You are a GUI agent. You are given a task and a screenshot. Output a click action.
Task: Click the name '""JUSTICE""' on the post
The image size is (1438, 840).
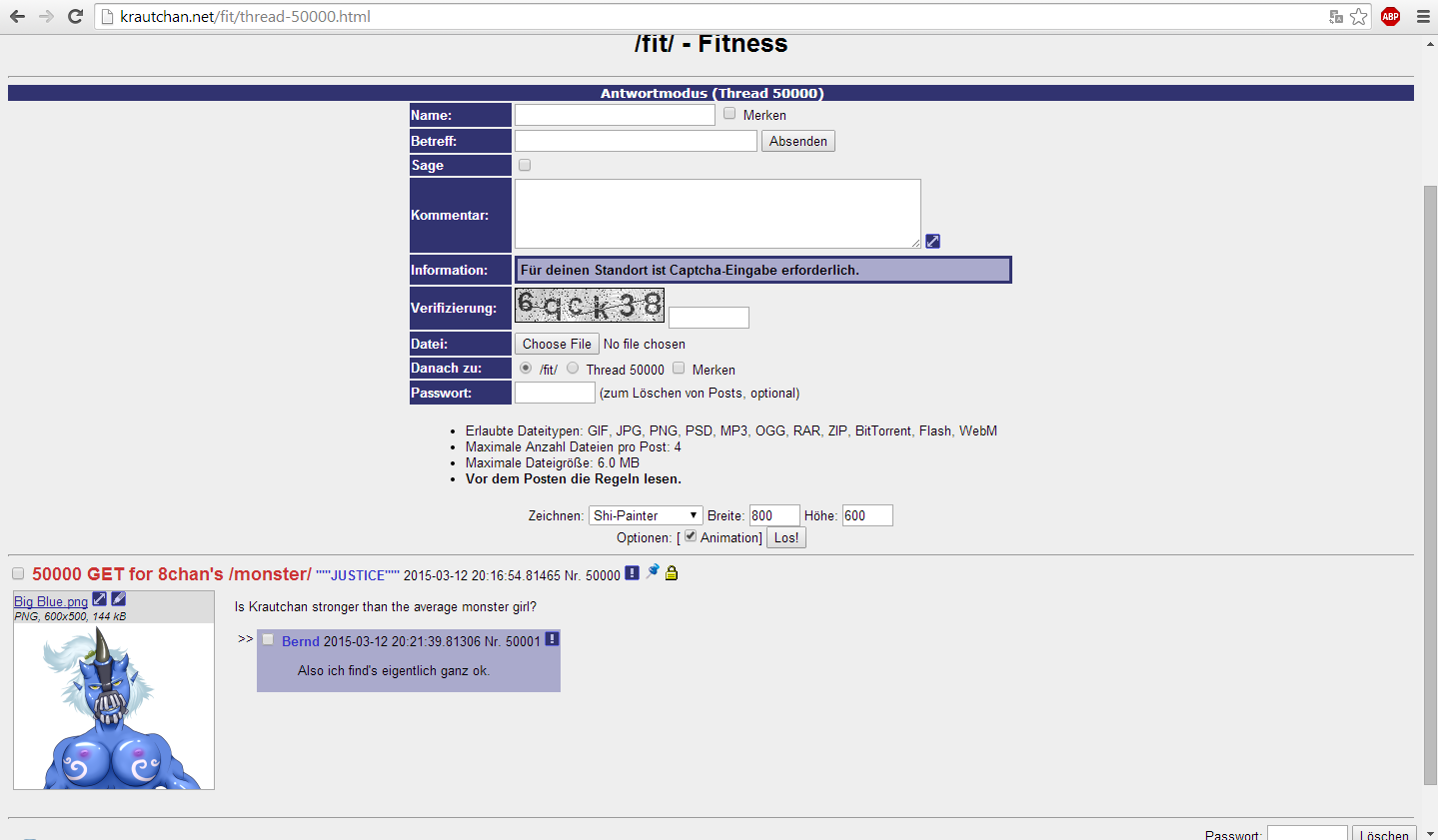click(358, 575)
